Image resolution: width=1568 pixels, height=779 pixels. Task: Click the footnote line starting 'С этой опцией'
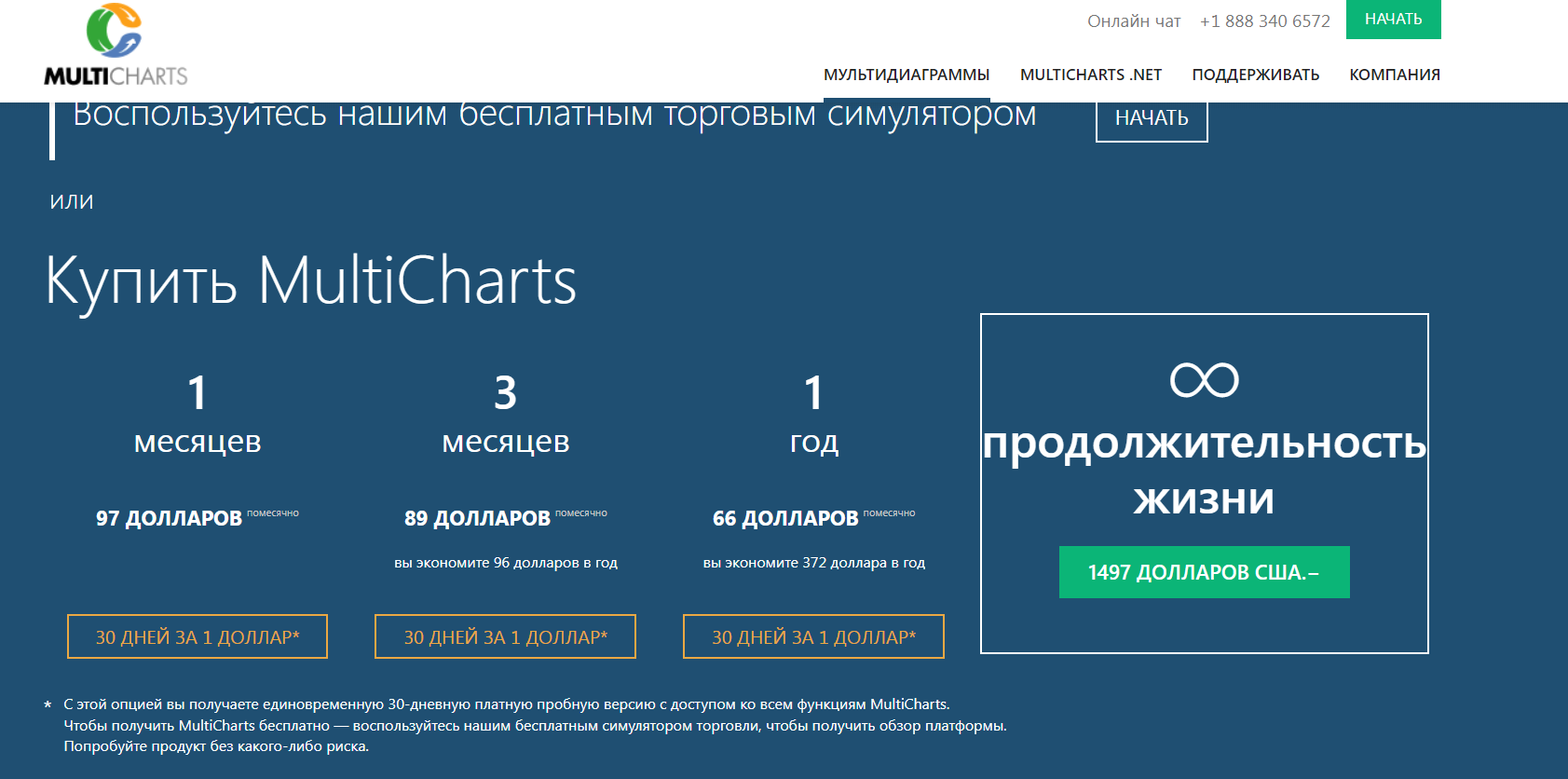click(507, 704)
